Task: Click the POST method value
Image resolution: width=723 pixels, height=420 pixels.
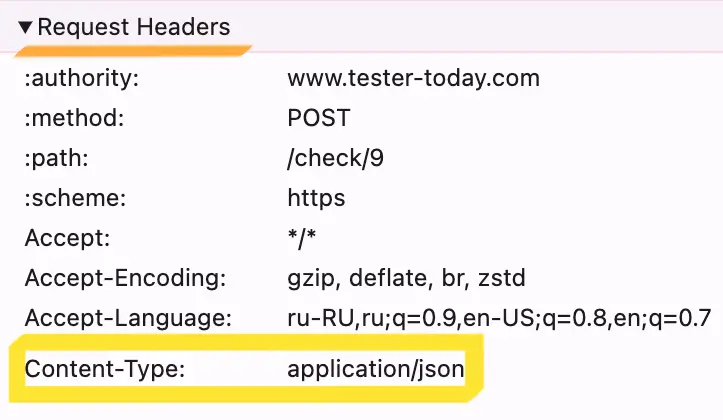Action: (318, 118)
